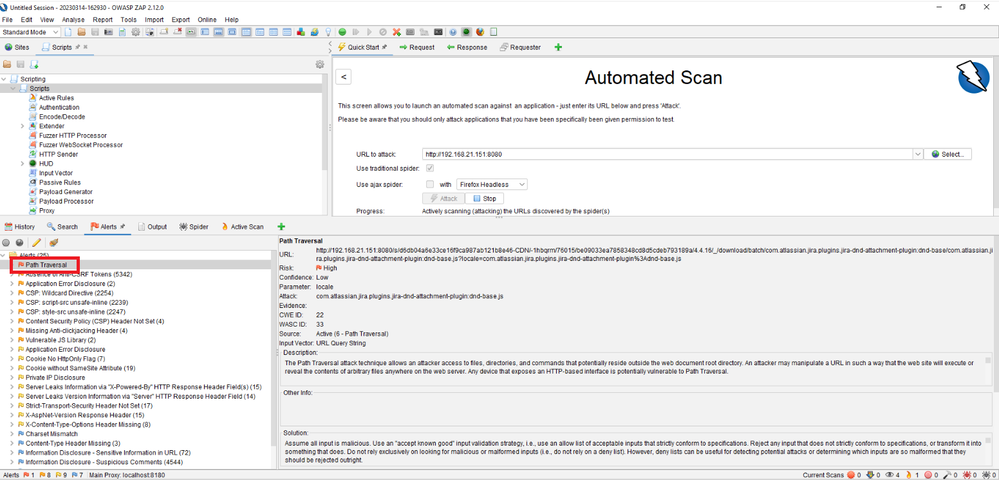Screen dimensions: 999x480
Task: Switch to the Active Scan tab
Action: pyautogui.click(x=242, y=226)
